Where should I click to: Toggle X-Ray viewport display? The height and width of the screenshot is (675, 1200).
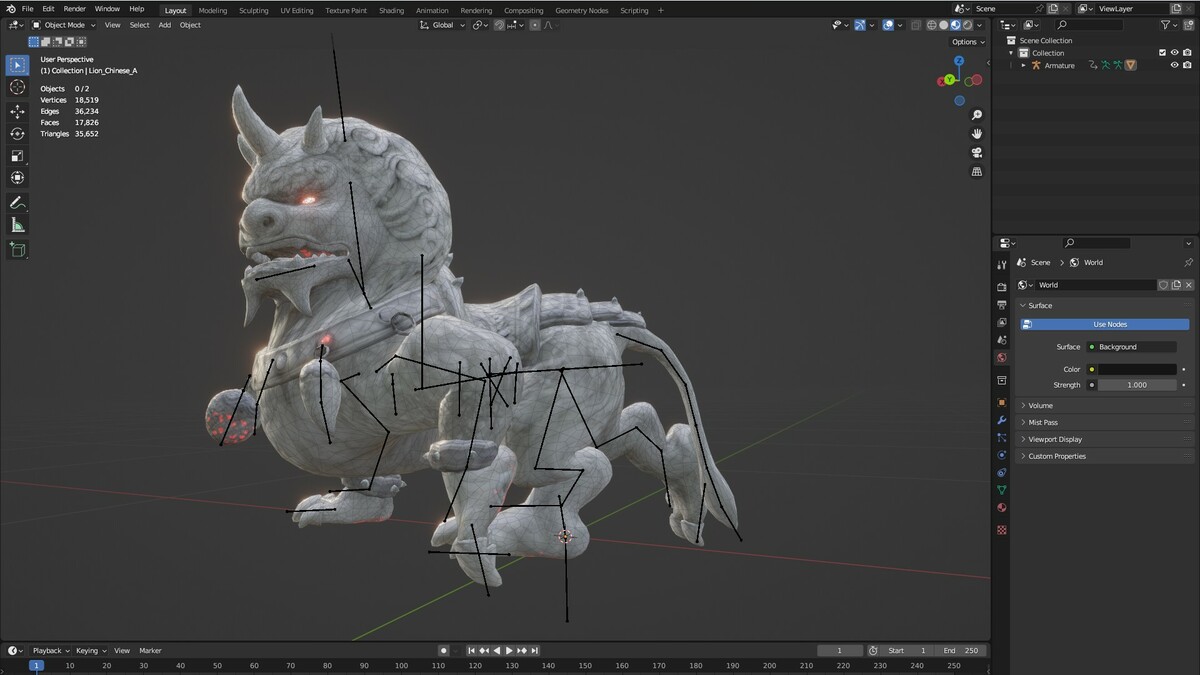click(x=916, y=25)
